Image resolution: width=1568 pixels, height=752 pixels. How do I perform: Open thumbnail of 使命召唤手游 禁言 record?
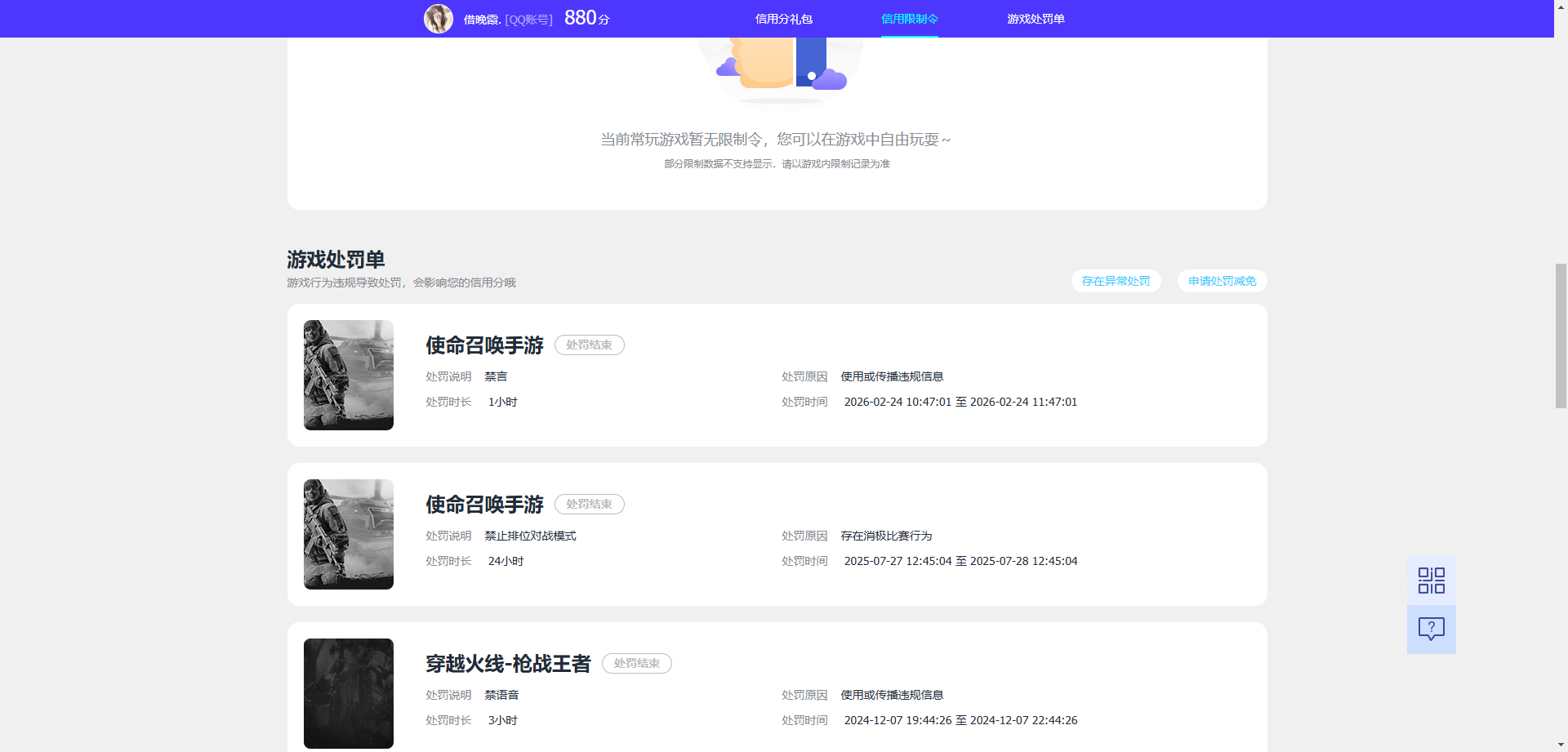click(x=349, y=375)
